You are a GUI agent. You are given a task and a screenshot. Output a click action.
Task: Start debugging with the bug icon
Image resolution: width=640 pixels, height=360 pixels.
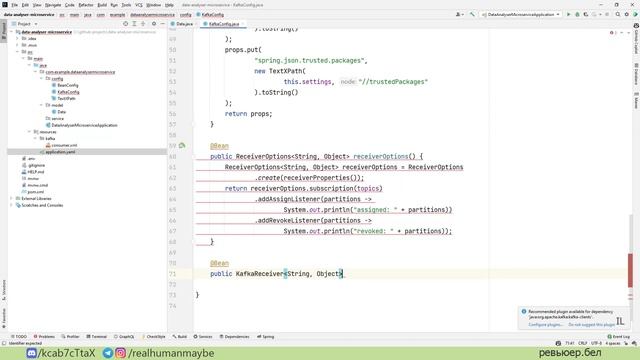pyautogui.click(x=577, y=14)
